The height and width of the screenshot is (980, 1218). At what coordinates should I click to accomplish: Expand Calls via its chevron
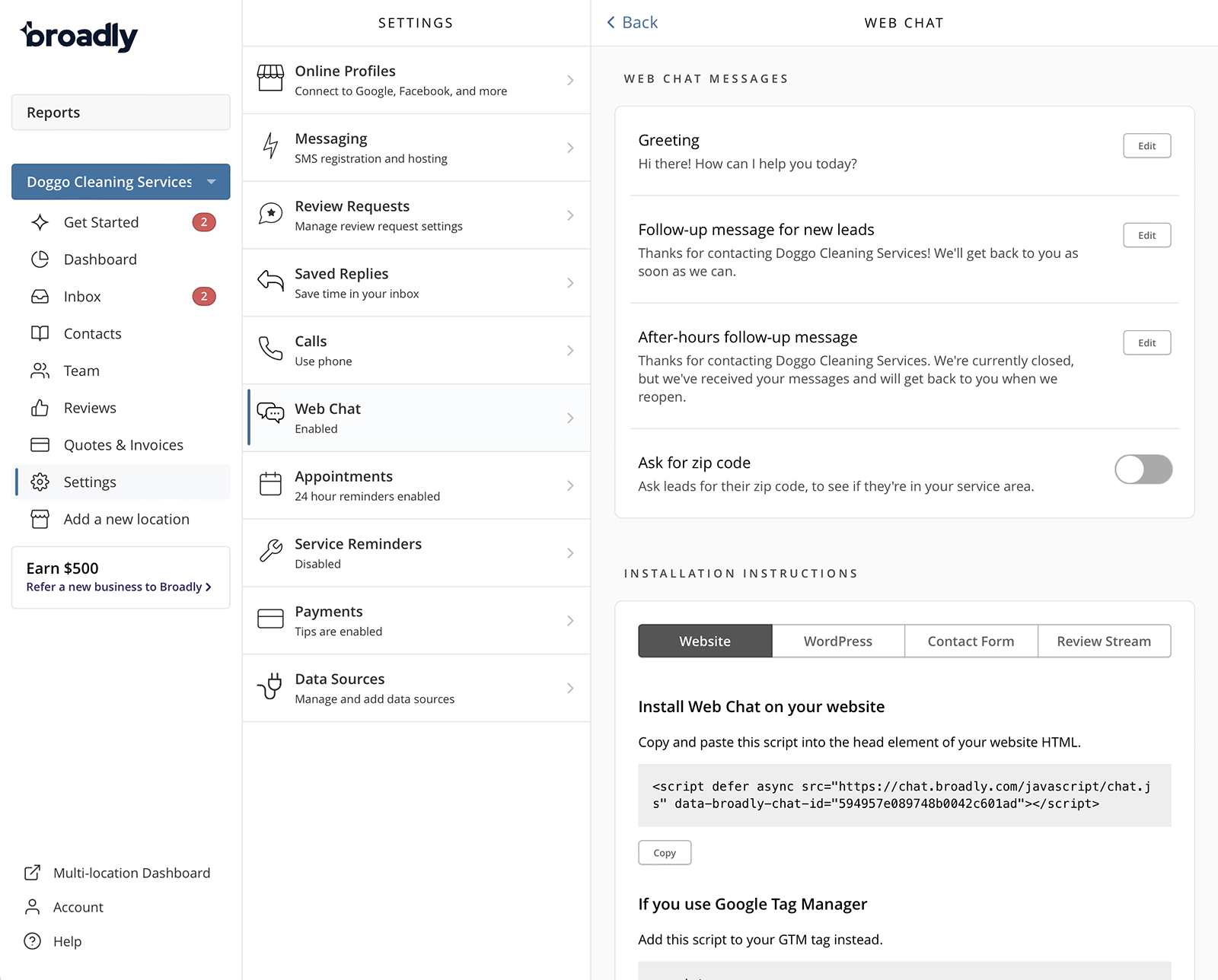[570, 351]
